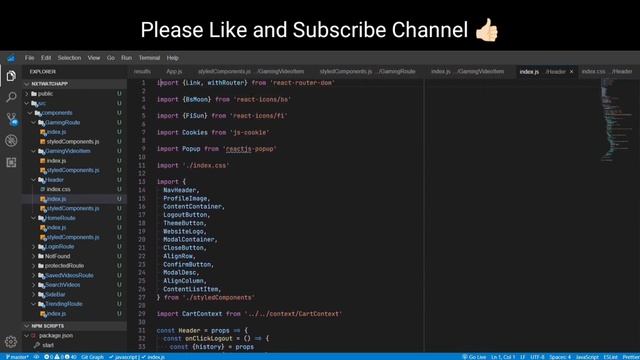Screen dimensions: 640x360
Task: Open styledComponents.js under GamingRoute folder
Action: 74,142
